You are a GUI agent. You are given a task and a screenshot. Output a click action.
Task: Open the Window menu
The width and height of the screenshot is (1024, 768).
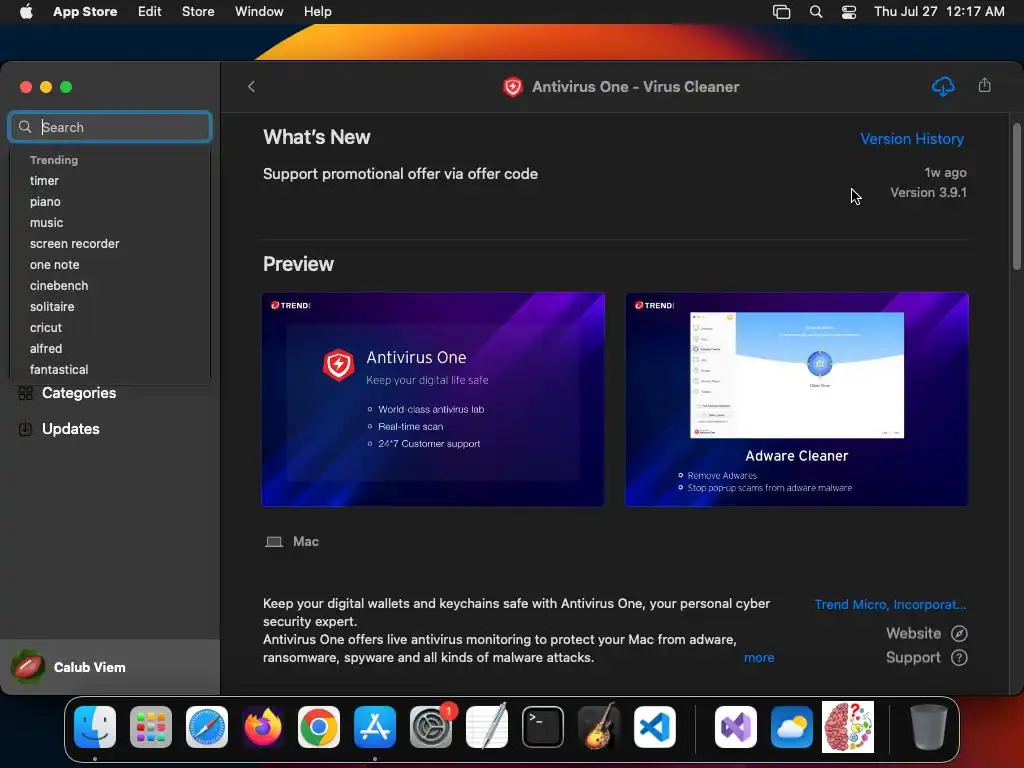259,12
